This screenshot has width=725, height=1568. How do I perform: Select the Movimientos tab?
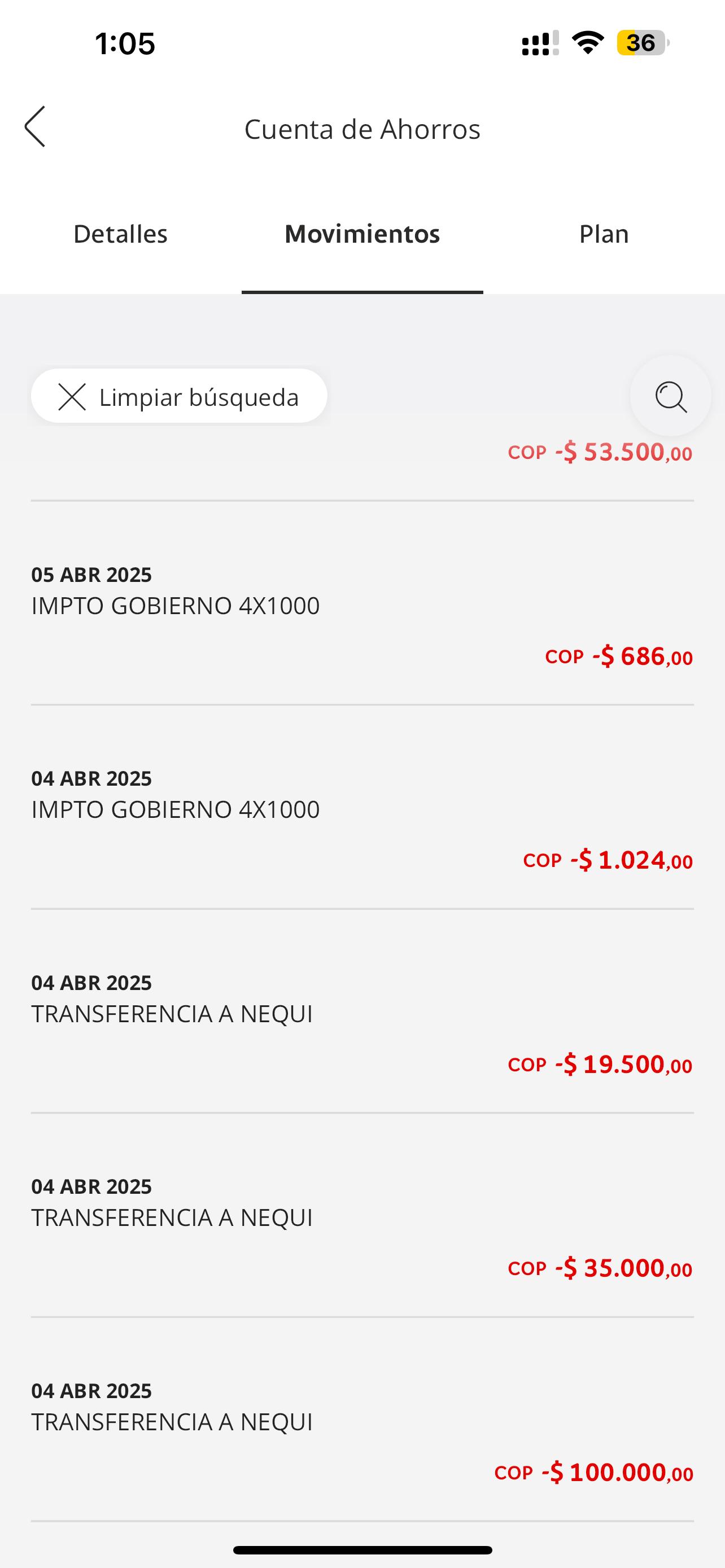pyautogui.click(x=362, y=234)
